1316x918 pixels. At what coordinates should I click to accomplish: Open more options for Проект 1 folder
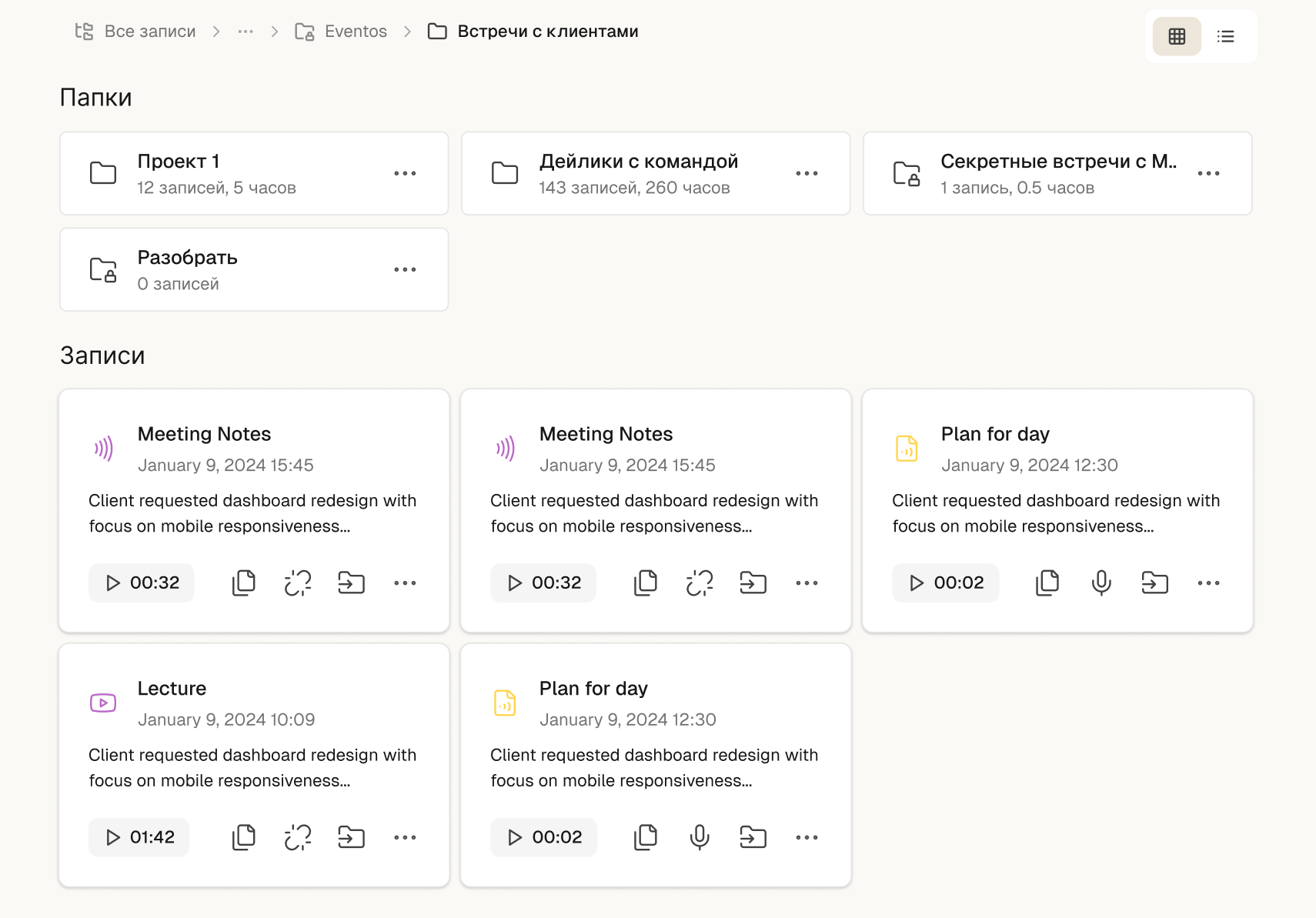405,174
